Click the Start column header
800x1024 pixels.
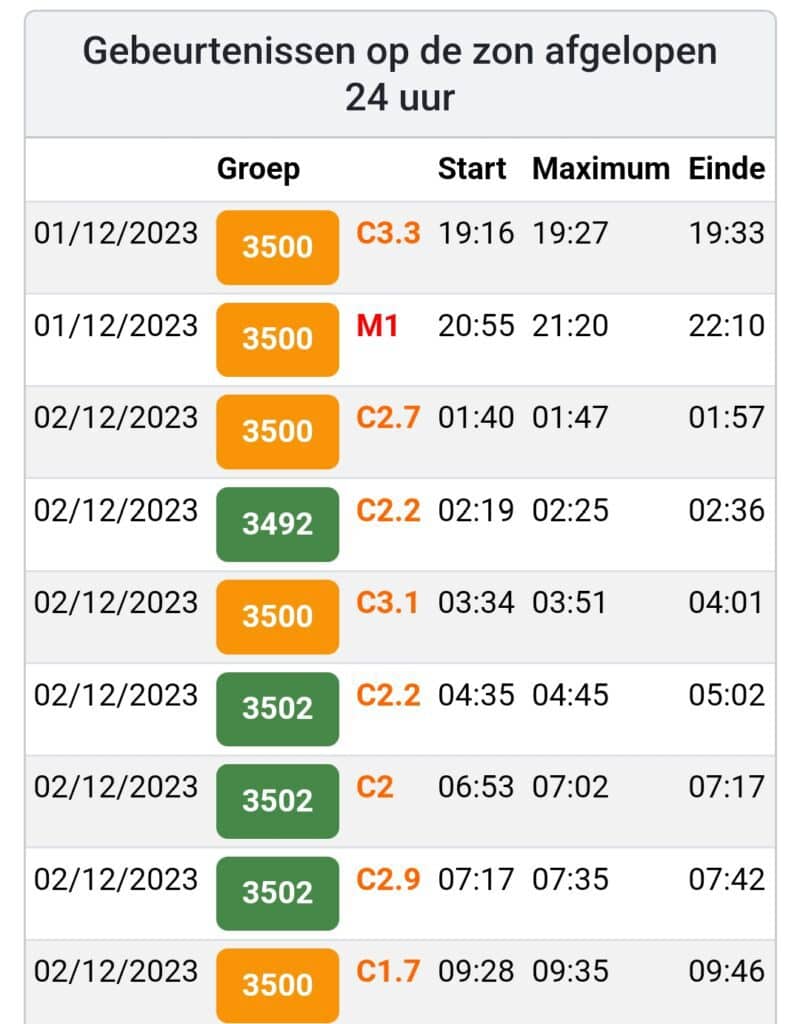(x=472, y=169)
